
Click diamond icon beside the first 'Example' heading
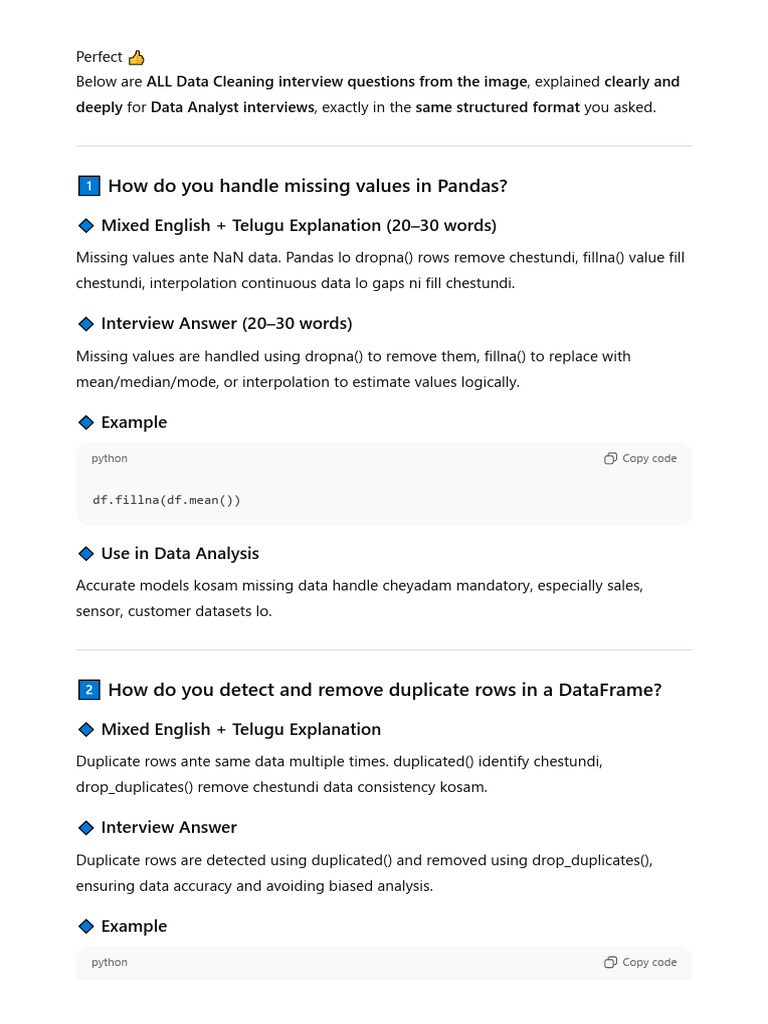(x=86, y=423)
